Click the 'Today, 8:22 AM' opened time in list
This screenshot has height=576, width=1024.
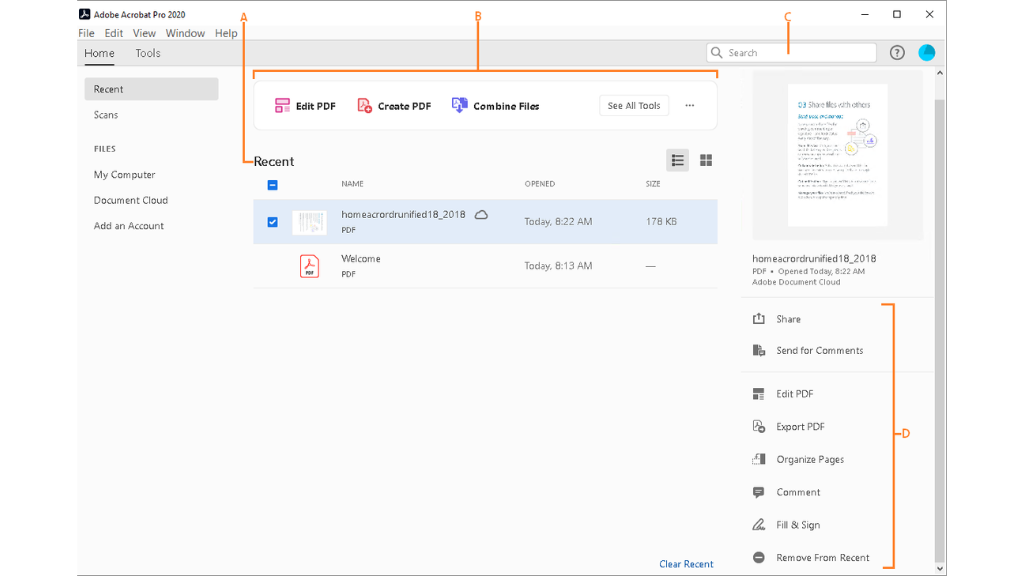tap(558, 221)
